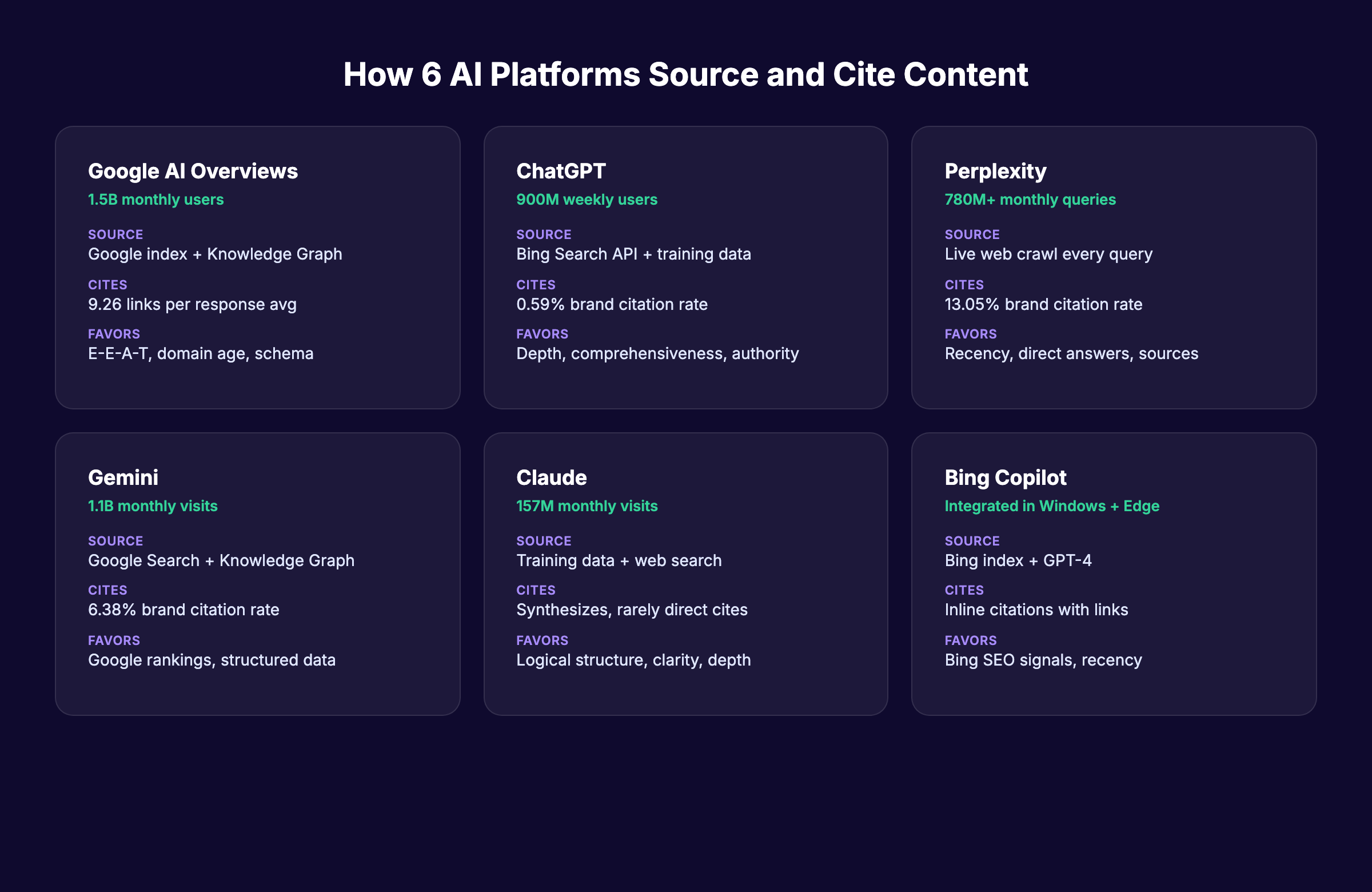The image size is (1372, 892).
Task: Click the FAVORS label under Gemini
Action: (114, 640)
